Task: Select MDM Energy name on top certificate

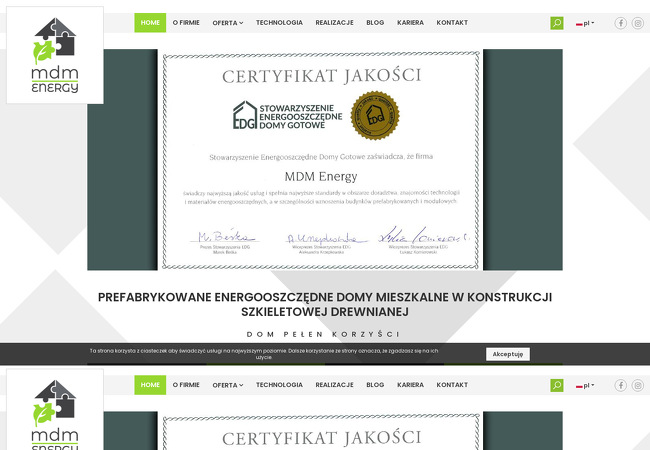Action: coord(321,177)
